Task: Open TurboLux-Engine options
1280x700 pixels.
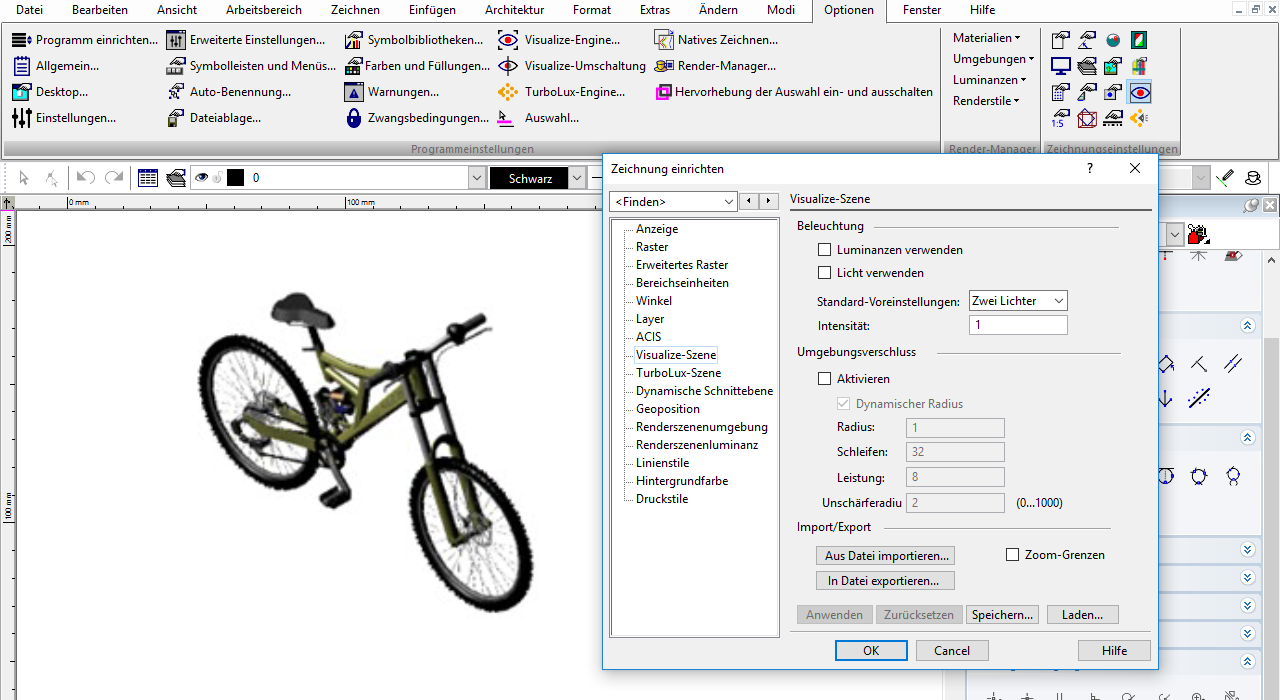Action: (562, 92)
